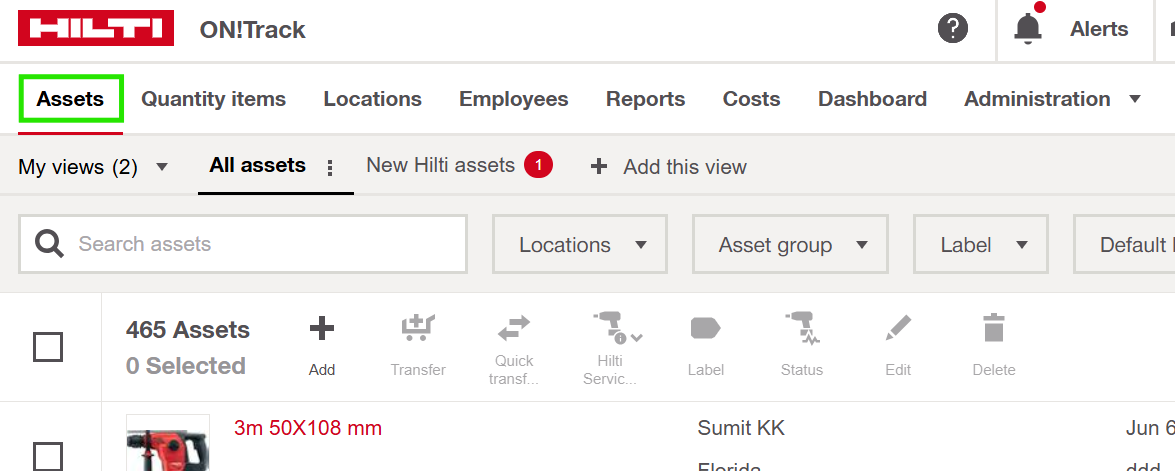Screen dimensions: 1175x471
Task: Click the Transfer cart icon
Action: (418, 328)
